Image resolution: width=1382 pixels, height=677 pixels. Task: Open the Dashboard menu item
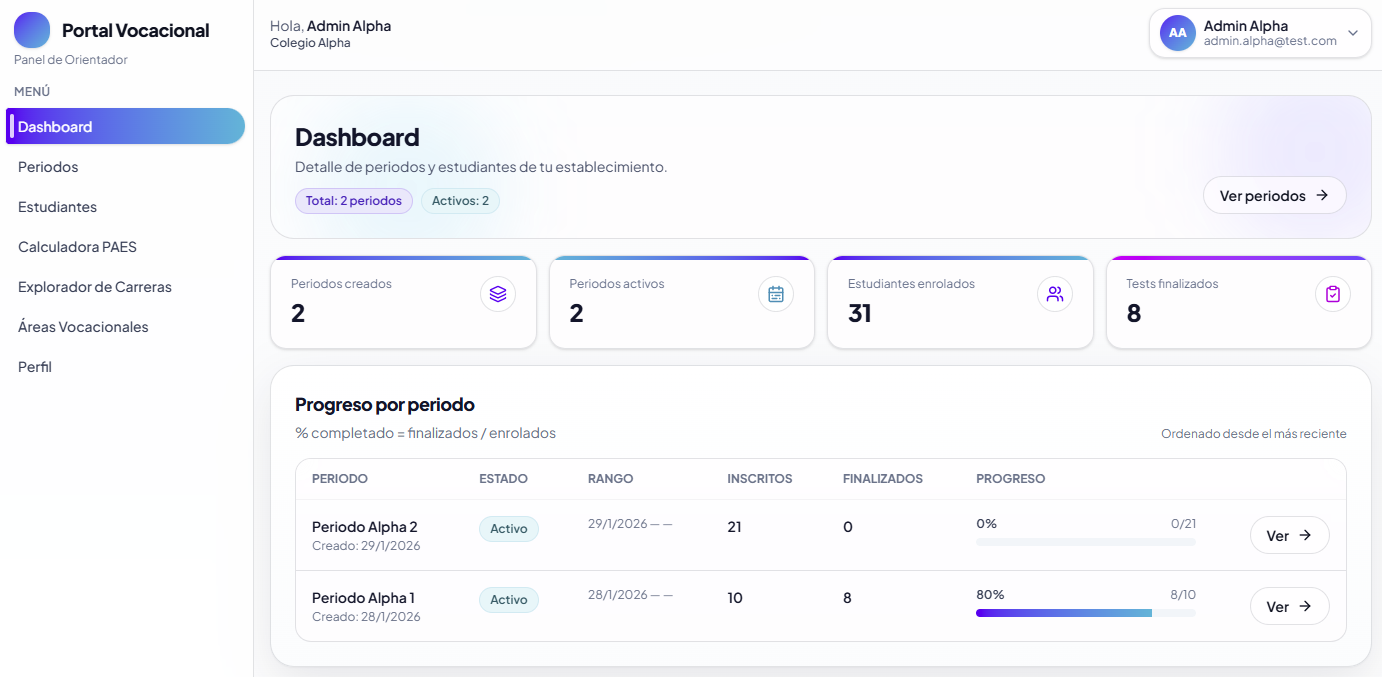tap(125, 127)
